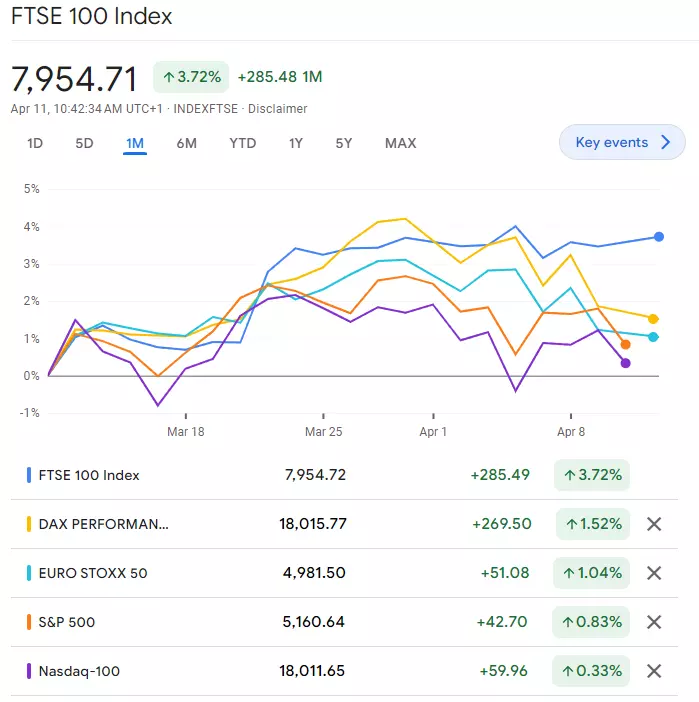699x702 pixels.
Task: Click the Mar 18 axis label
Action: coord(185,432)
